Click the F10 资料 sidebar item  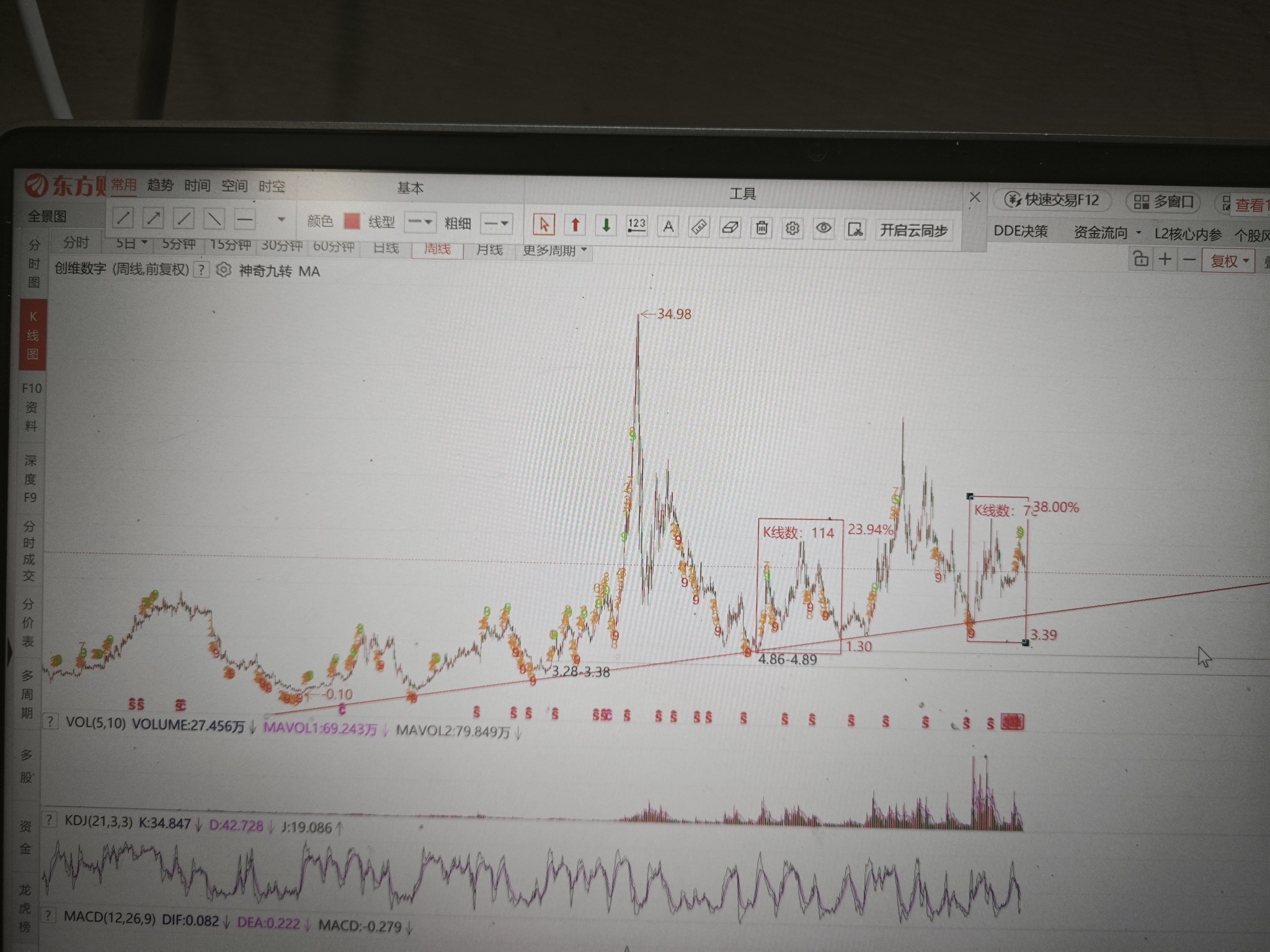(x=31, y=407)
